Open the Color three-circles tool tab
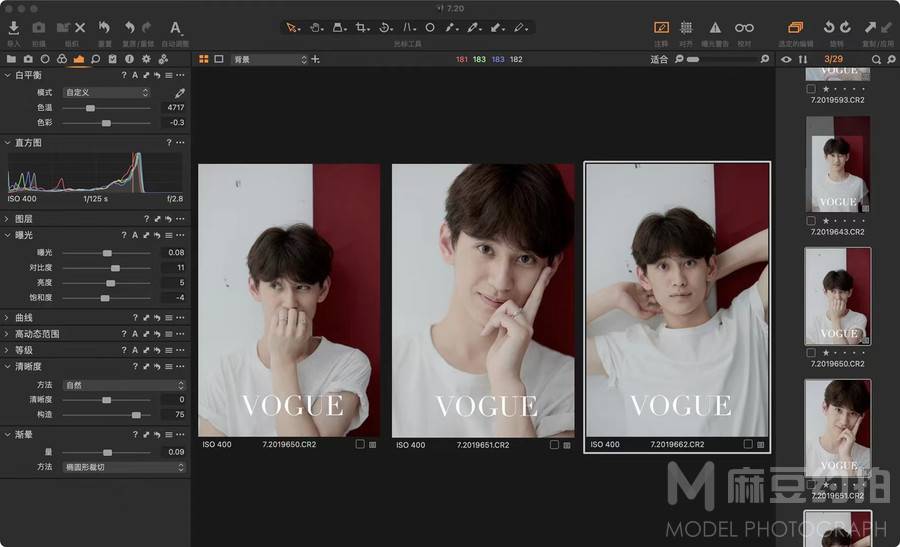 [x=61, y=59]
